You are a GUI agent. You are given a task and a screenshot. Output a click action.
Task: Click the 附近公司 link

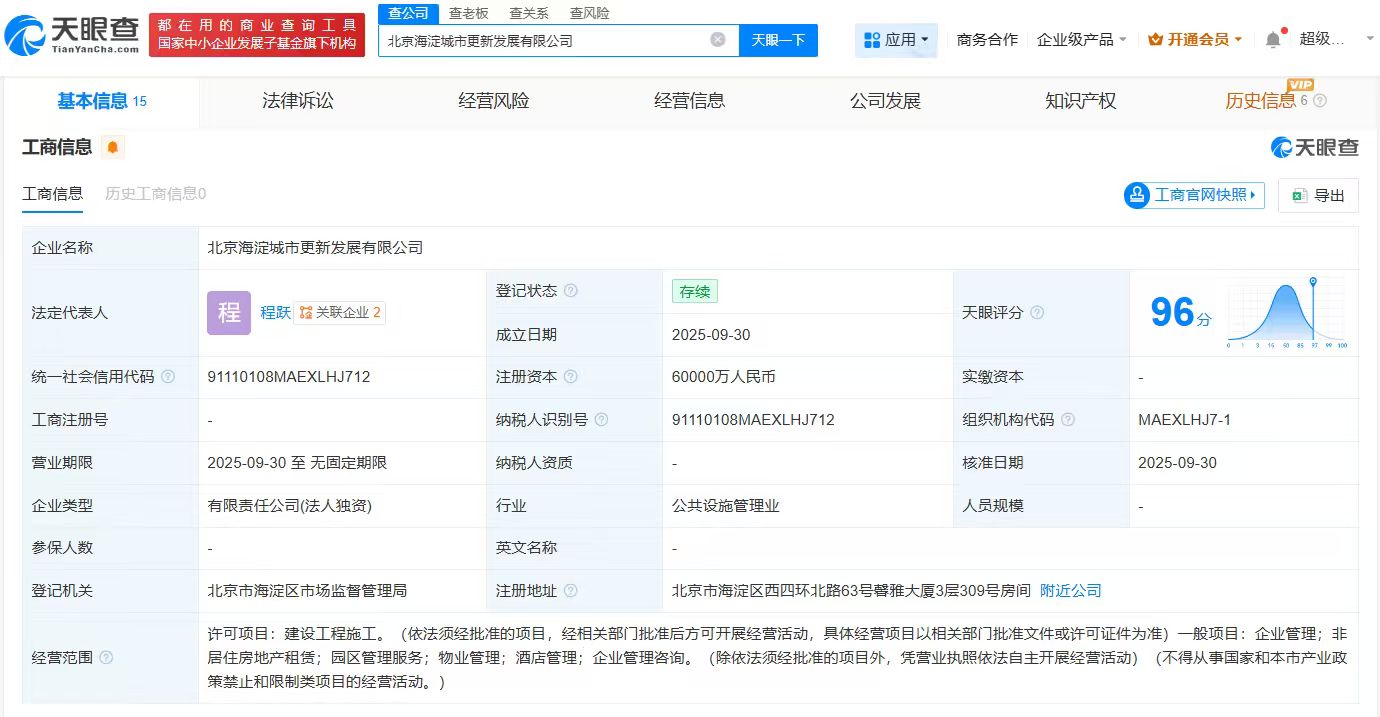[x=1071, y=590]
